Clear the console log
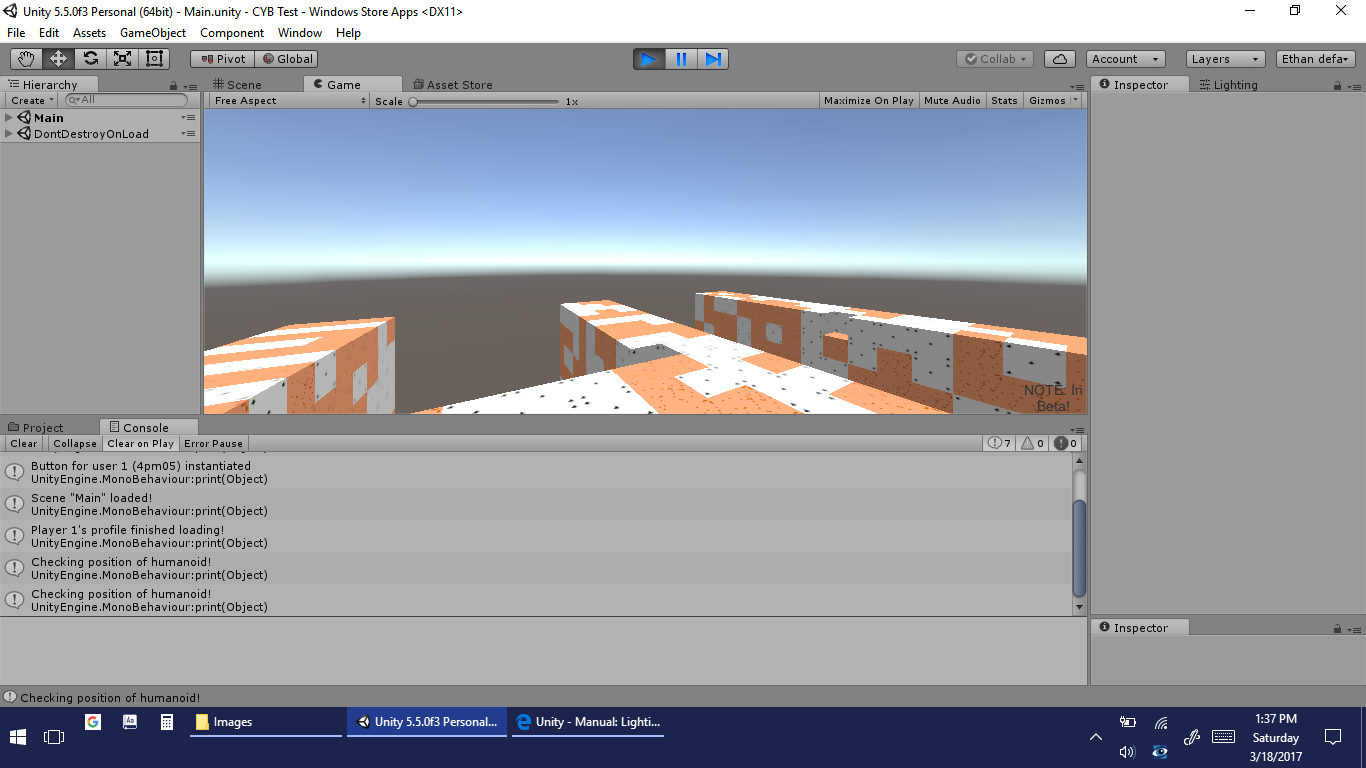The height and width of the screenshot is (768, 1366). (x=24, y=444)
